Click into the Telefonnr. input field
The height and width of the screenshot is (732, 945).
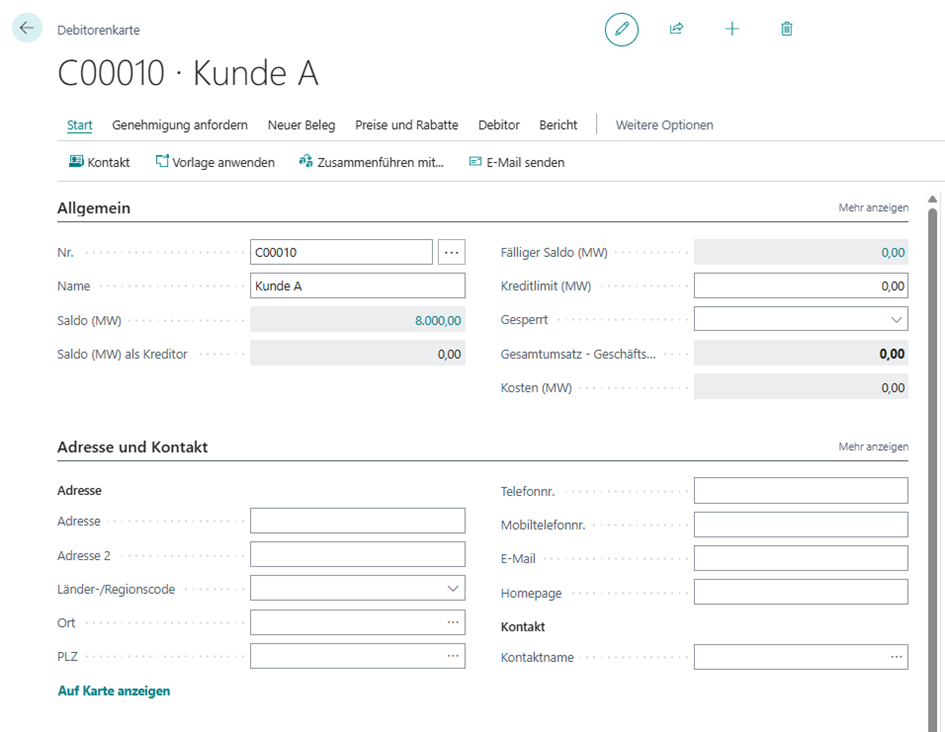tap(800, 491)
